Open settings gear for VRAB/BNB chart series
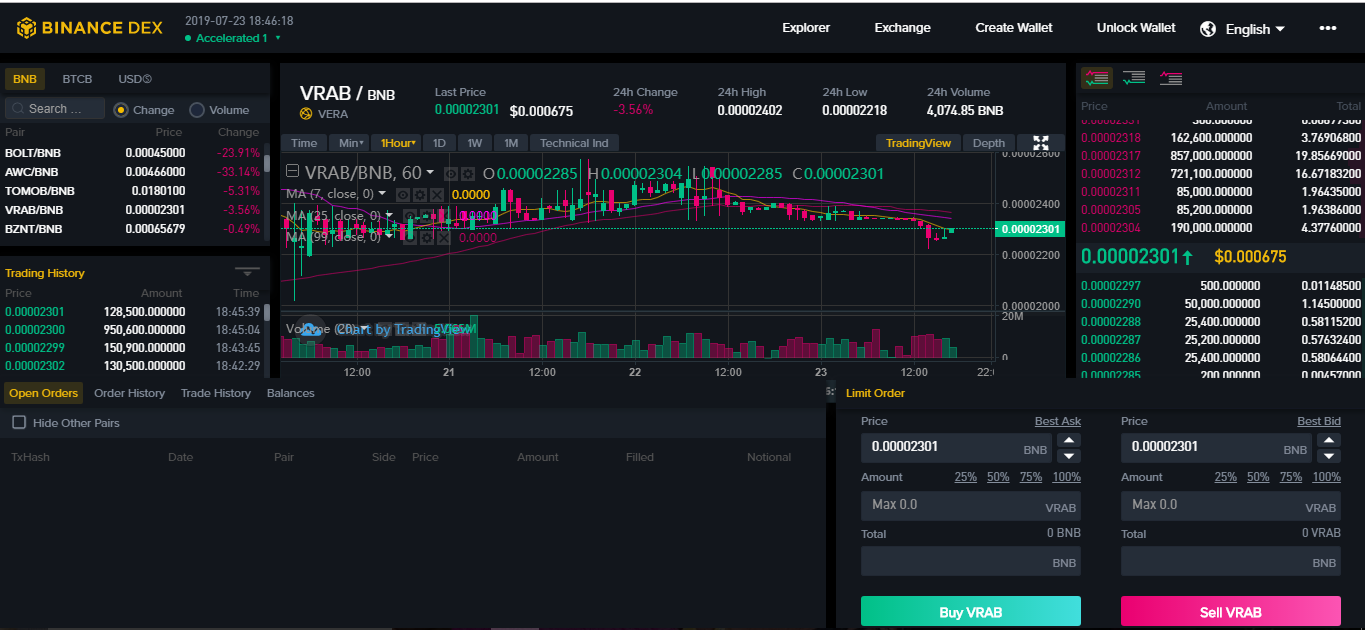The height and width of the screenshot is (630, 1365). tap(468, 174)
